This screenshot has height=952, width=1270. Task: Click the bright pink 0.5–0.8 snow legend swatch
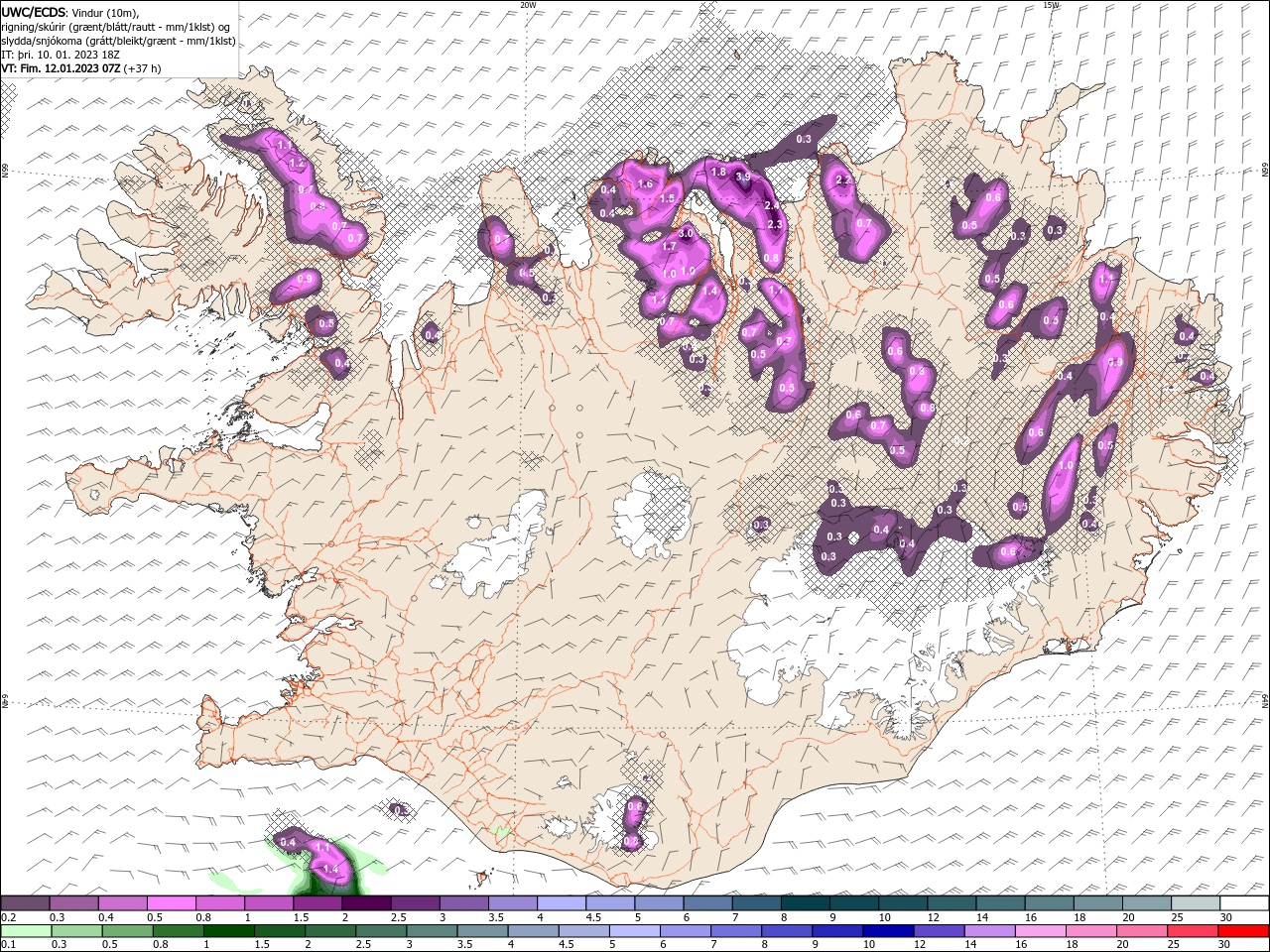tap(171, 903)
